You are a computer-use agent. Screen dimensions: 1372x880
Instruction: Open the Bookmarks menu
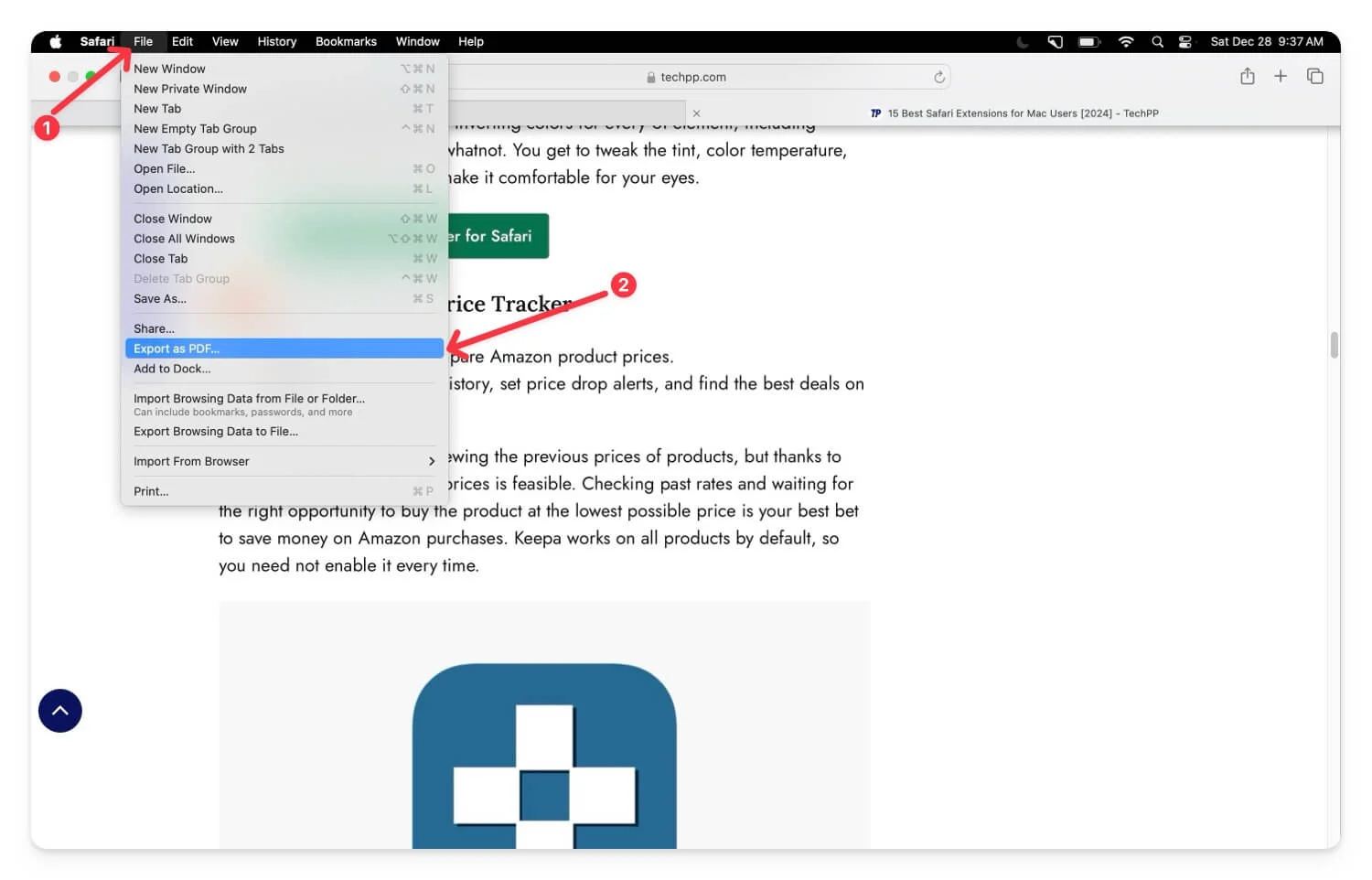pos(346,41)
